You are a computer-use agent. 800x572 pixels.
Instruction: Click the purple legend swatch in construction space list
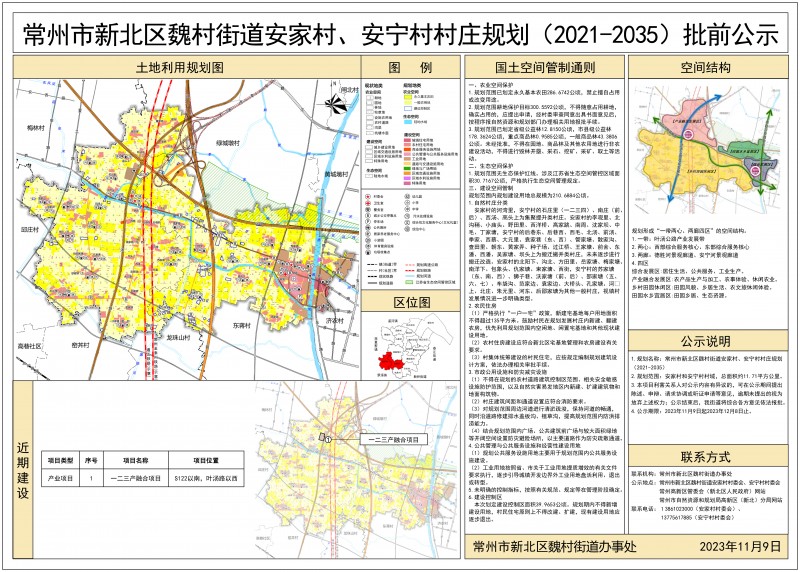(x=407, y=178)
